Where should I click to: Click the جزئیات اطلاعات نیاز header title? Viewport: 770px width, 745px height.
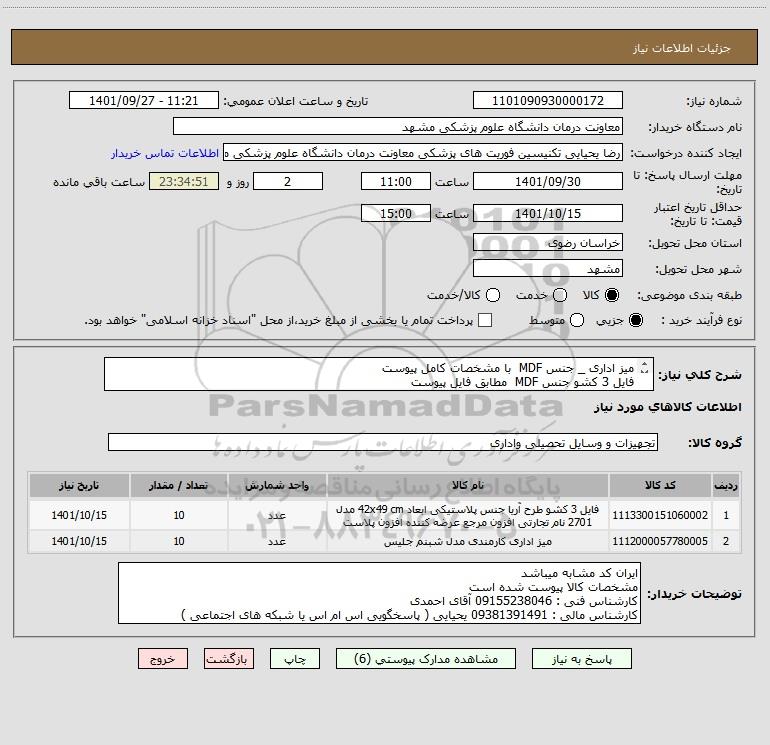[682, 48]
